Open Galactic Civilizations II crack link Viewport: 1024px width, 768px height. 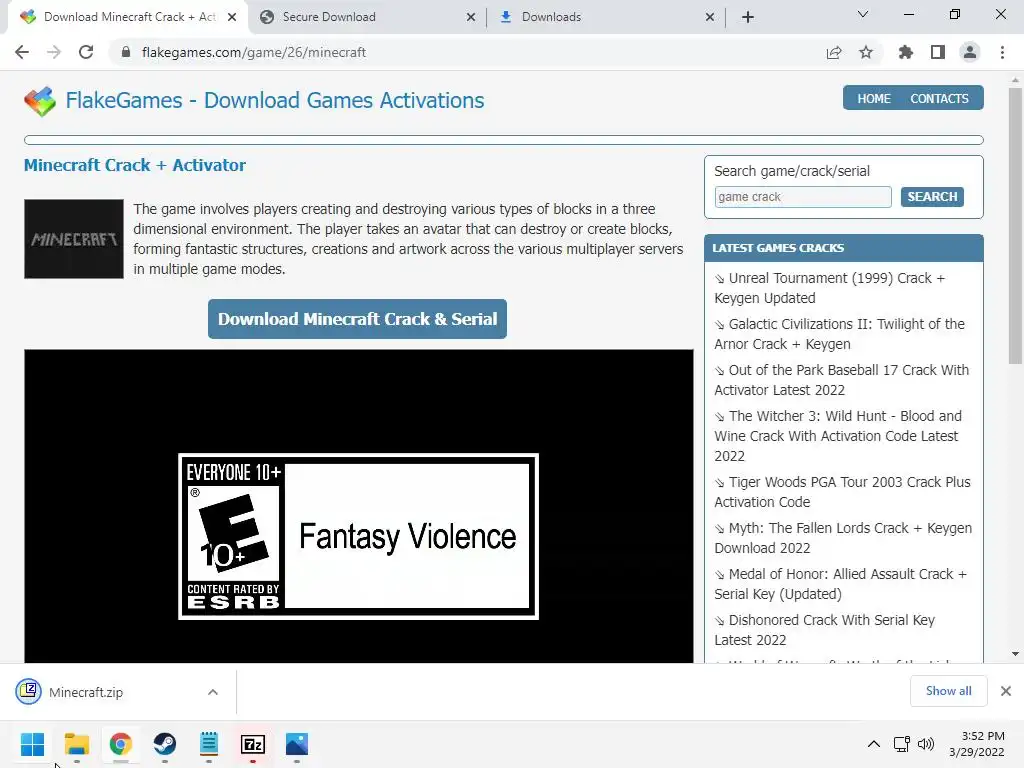(839, 334)
